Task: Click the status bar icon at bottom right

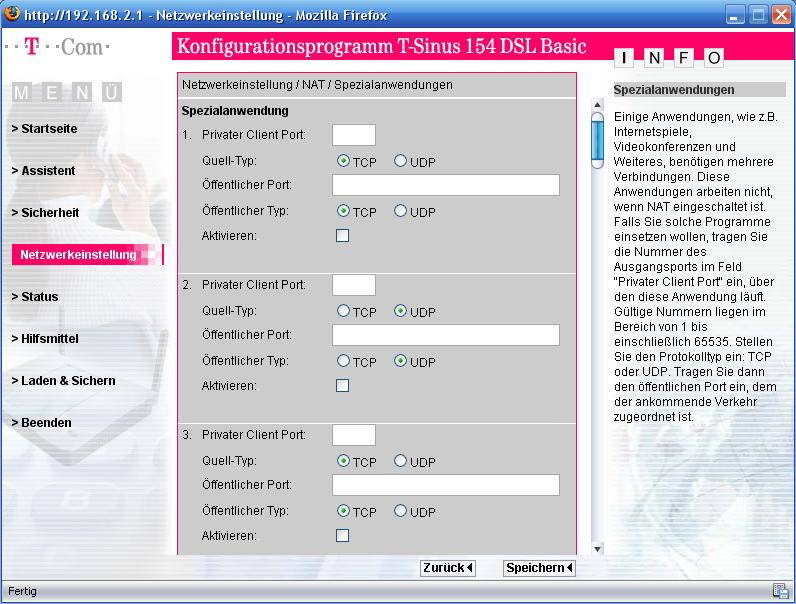Action: tap(780, 591)
